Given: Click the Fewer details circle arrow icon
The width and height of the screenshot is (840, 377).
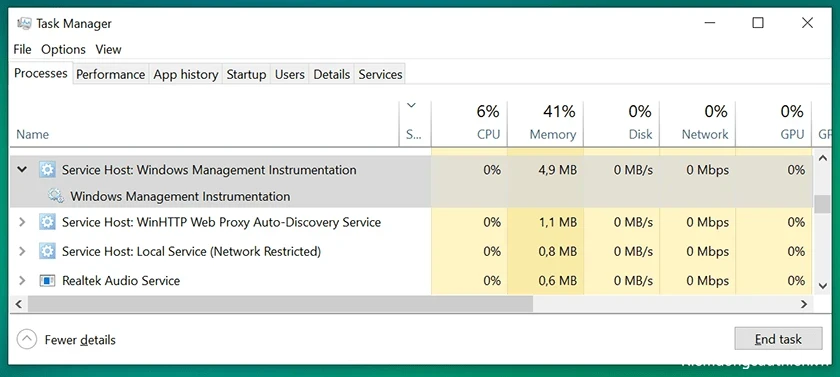Looking at the screenshot, I should [x=27, y=339].
